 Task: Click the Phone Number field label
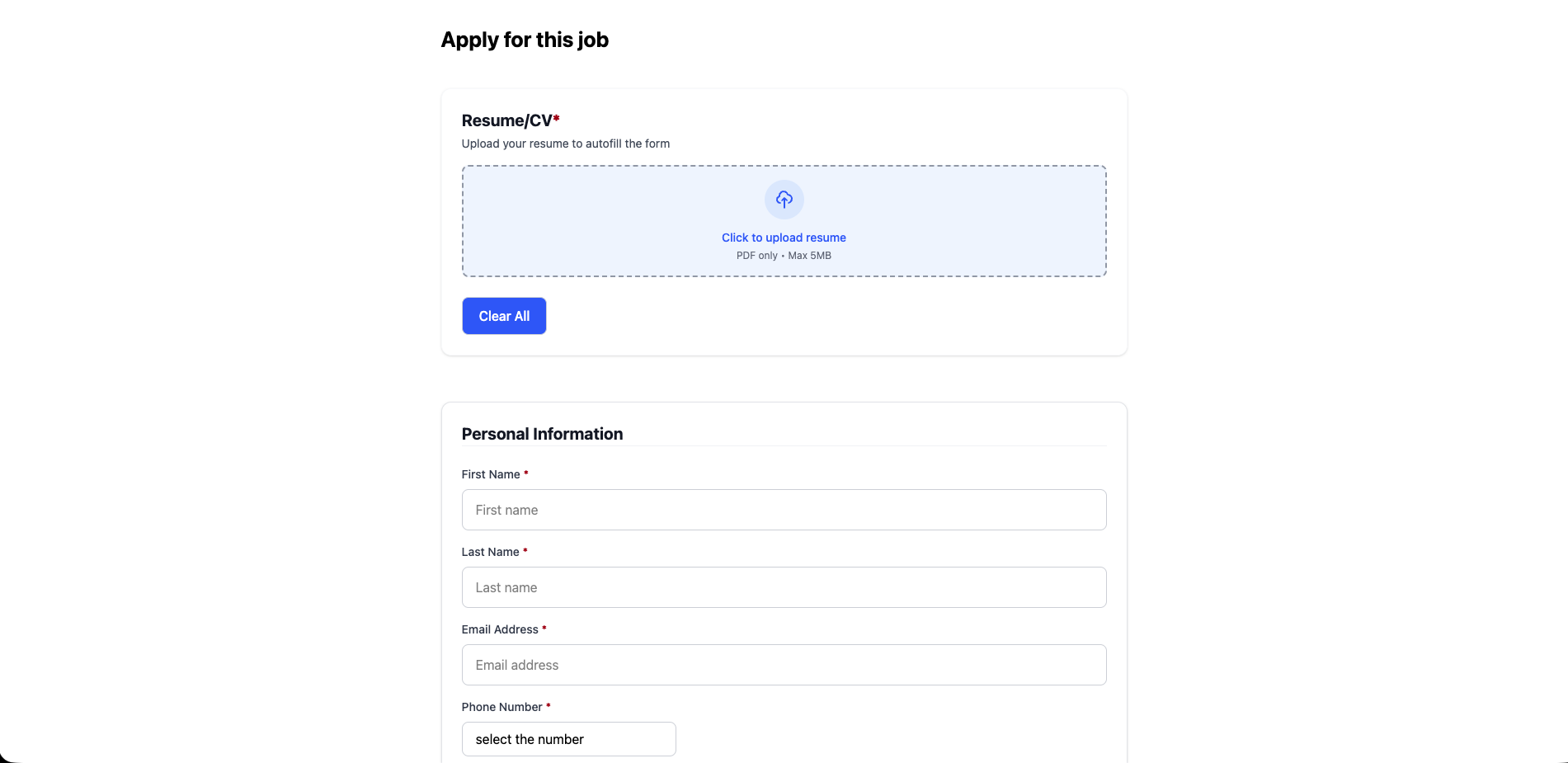pos(502,707)
